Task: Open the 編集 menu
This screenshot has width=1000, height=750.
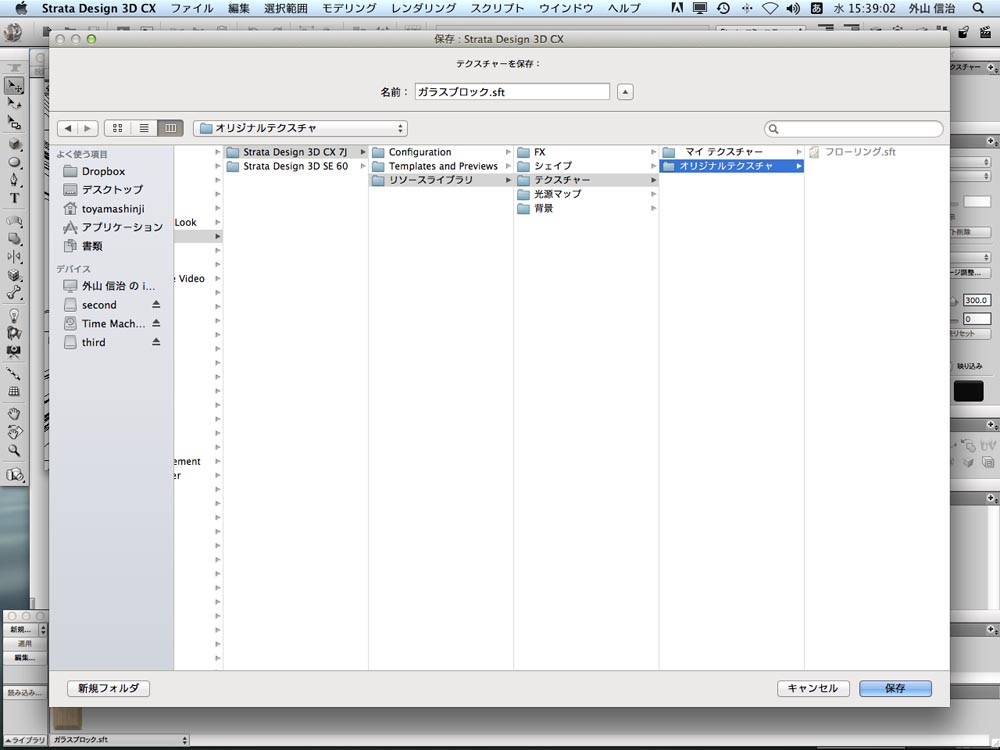Action: point(239,8)
